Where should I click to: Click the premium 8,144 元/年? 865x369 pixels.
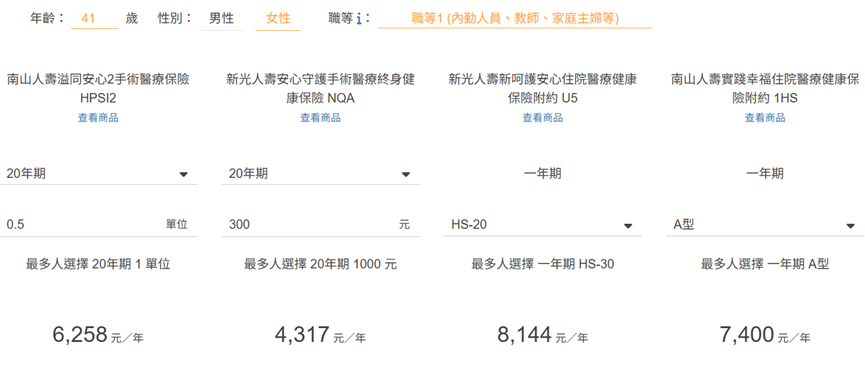(x=543, y=335)
